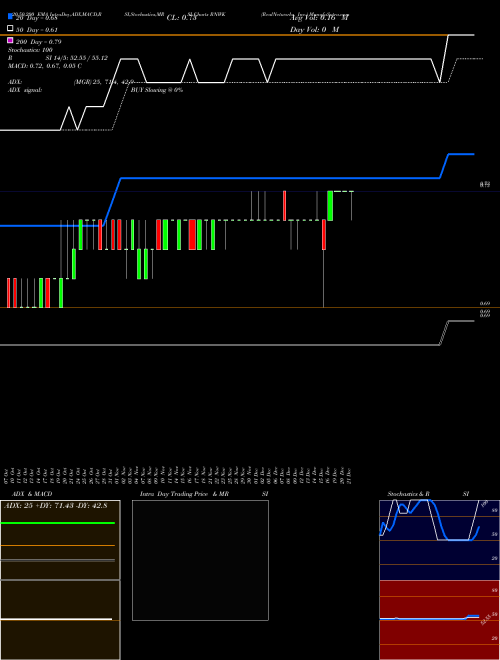Click the 'Day Vol: 0 M' label

[x=314, y=30]
